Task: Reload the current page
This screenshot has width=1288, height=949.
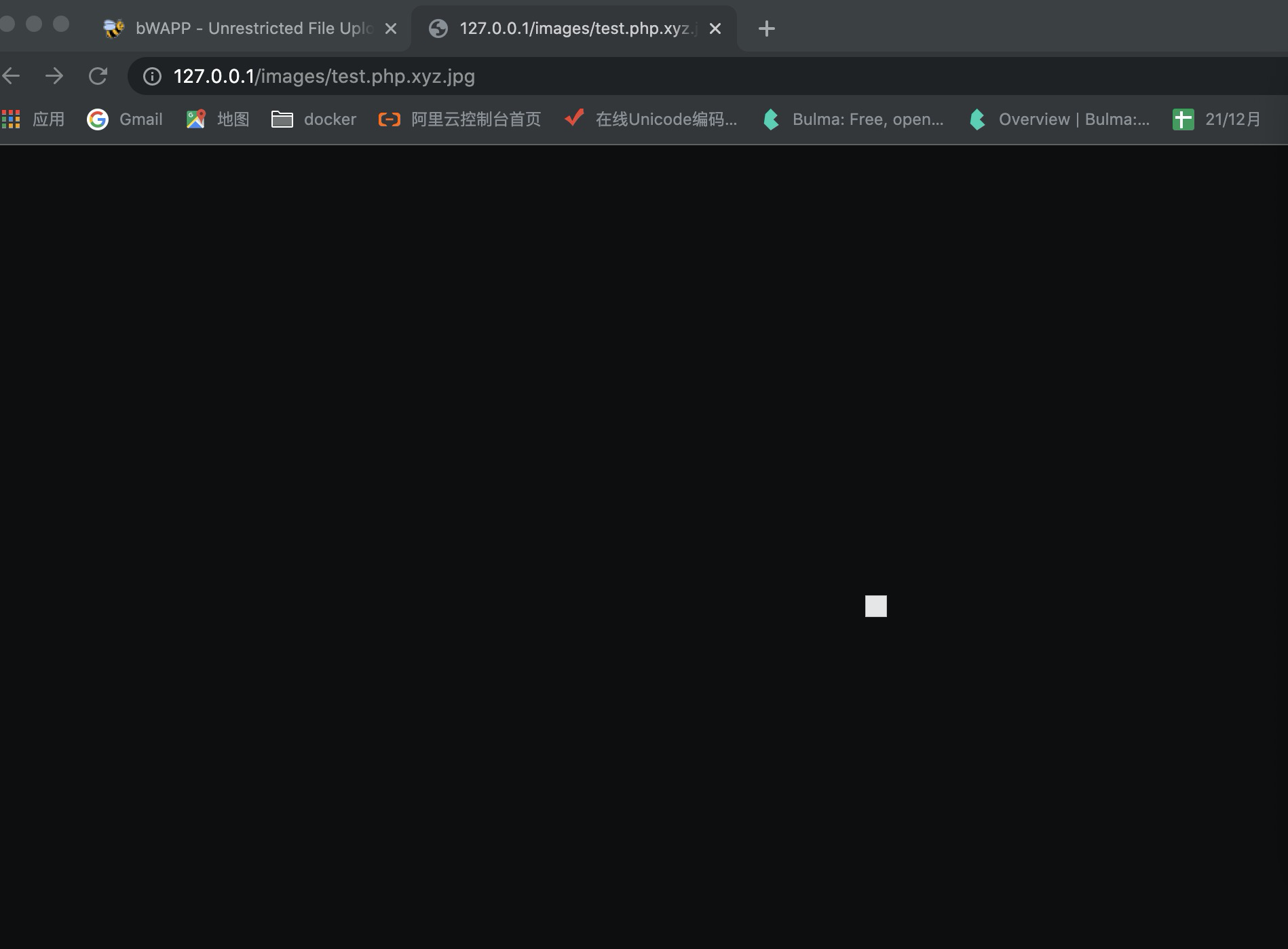Action: (98, 76)
